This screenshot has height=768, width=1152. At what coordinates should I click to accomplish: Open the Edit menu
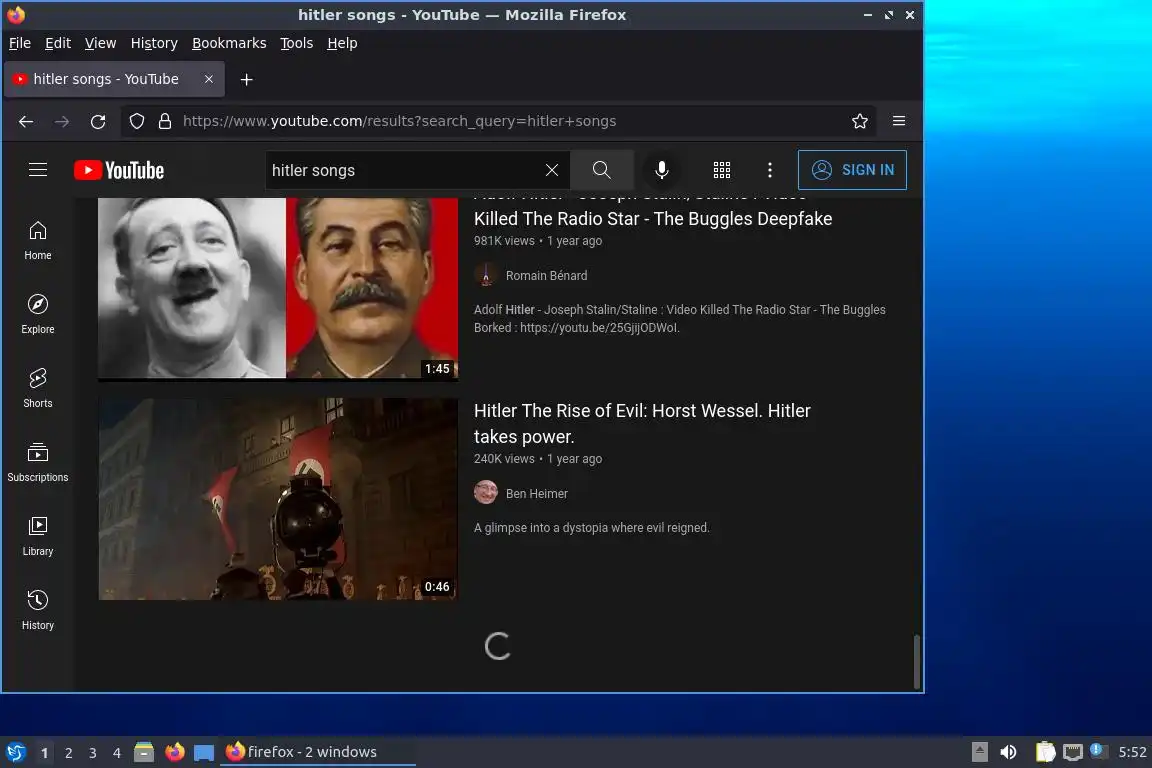click(58, 43)
